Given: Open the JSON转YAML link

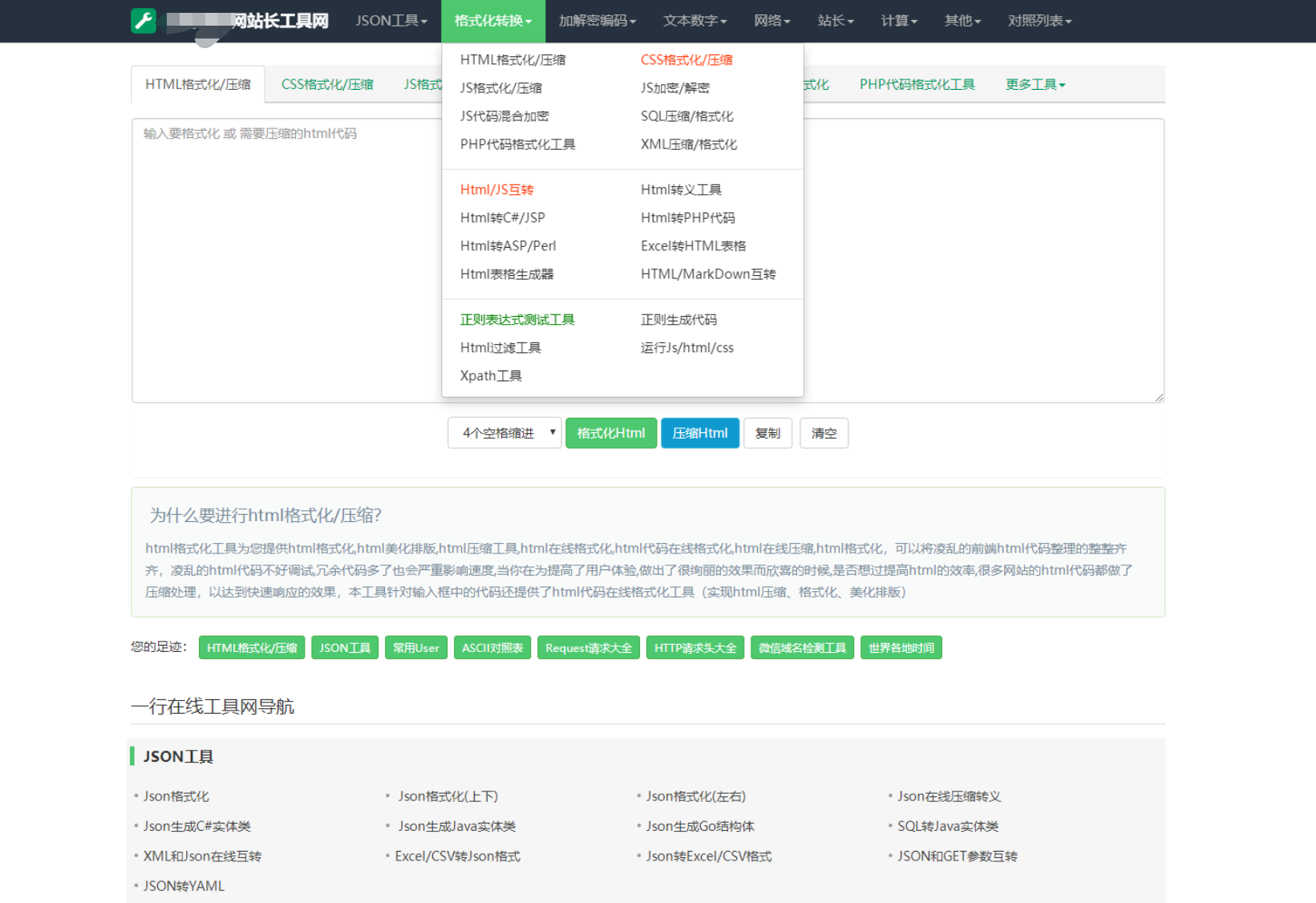Looking at the screenshot, I should [184, 885].
